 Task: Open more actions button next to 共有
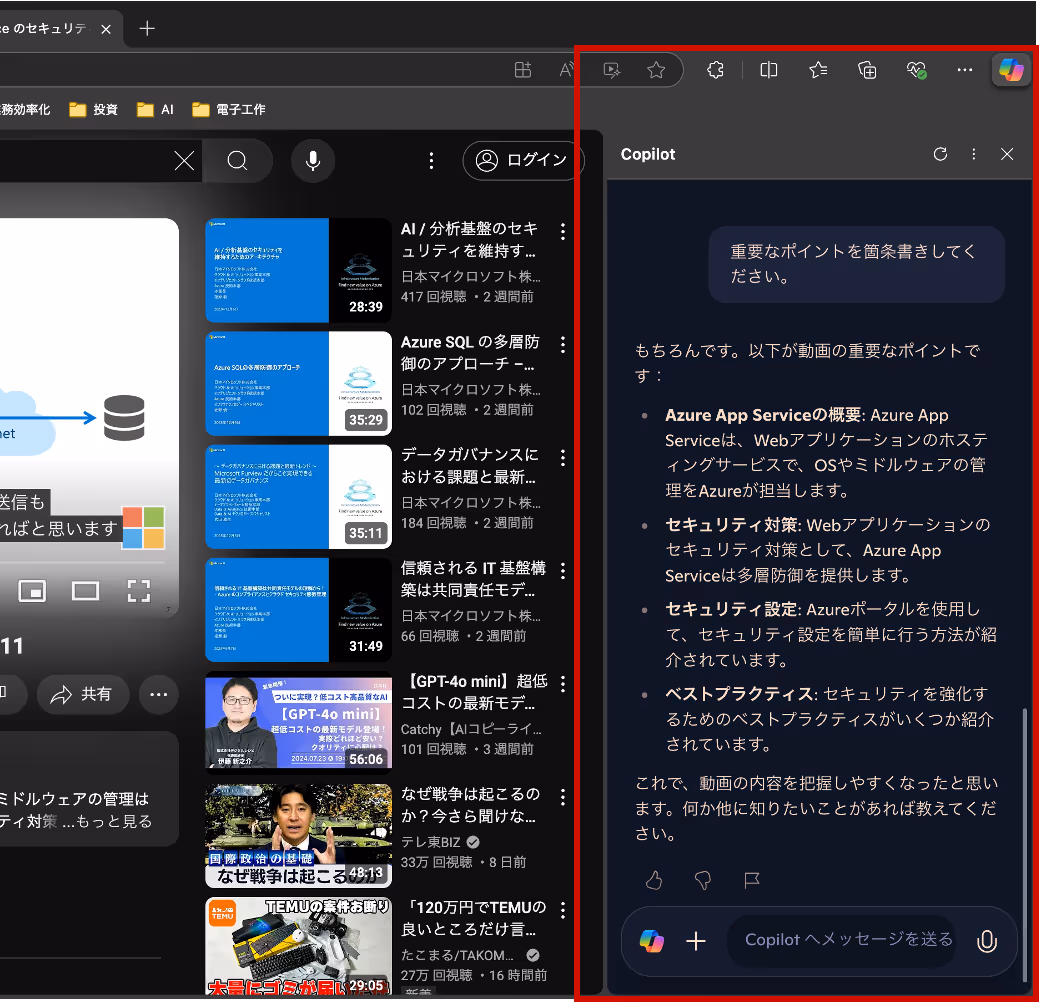click(x=159, y=694)
